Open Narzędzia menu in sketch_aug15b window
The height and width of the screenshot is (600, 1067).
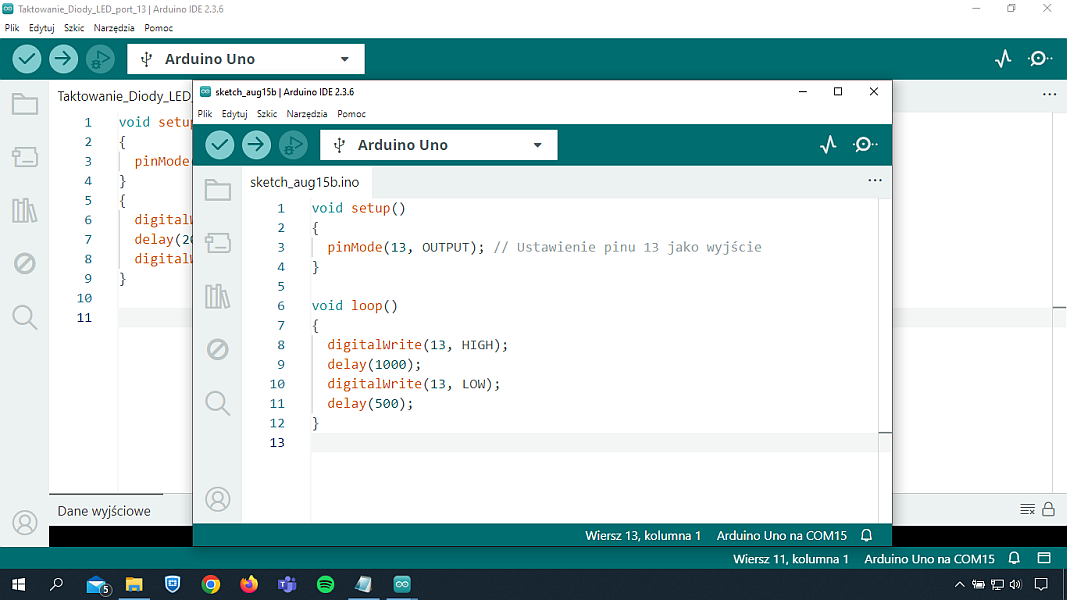pyautogui.click(x=307, y=114)
